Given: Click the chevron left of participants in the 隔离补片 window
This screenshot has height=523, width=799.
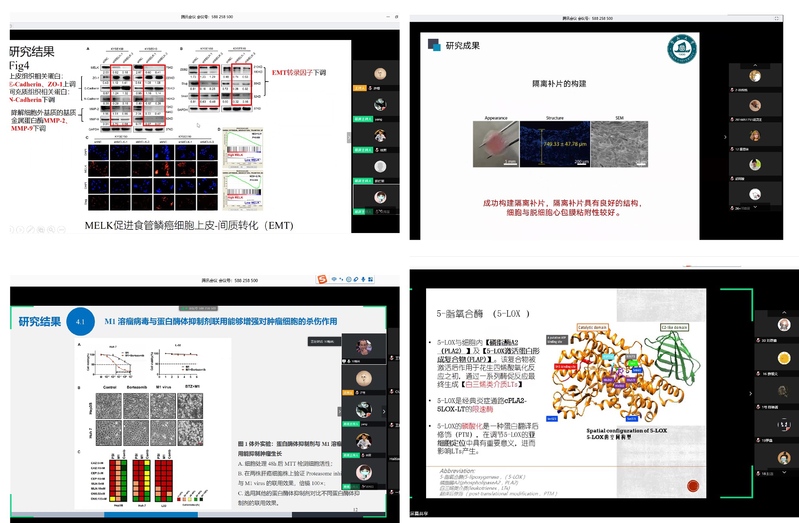Looking at the screenshot, I should pyautogui.click(x=725, y=137).
